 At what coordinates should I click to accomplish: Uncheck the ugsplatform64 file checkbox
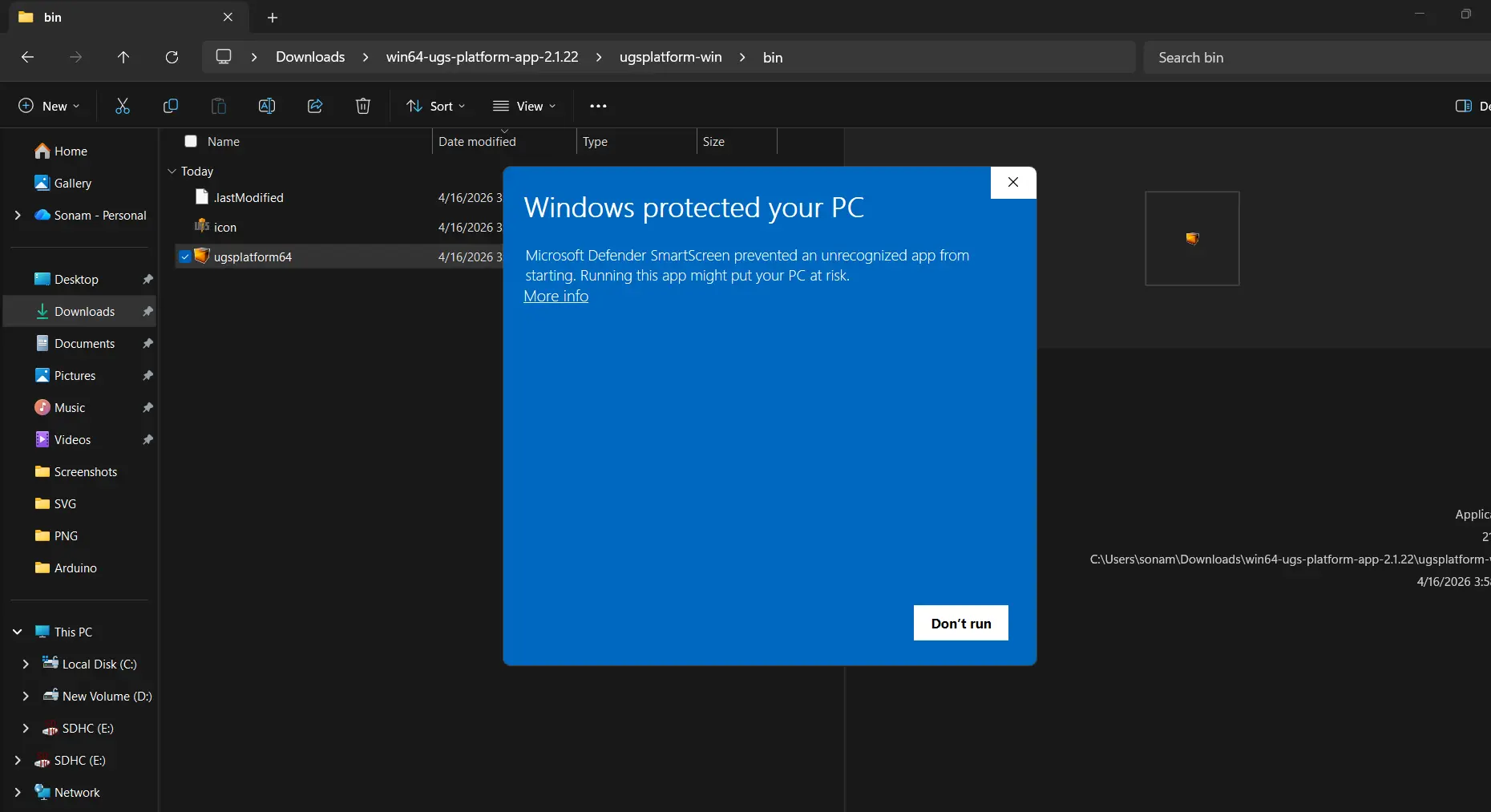(x=184, y=257)
